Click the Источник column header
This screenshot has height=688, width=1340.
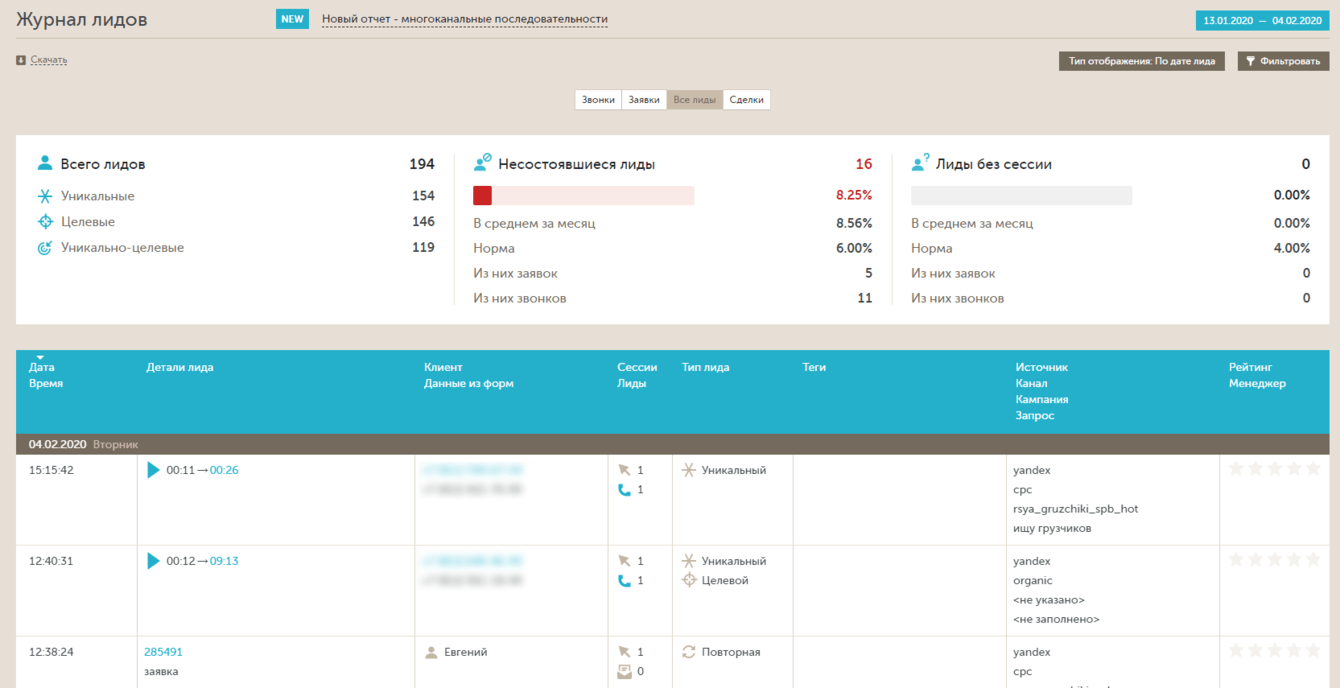[x=1042, y=367]
